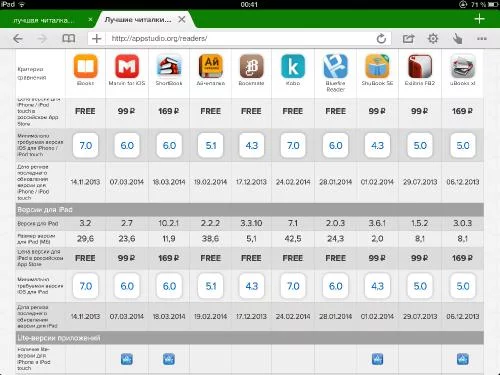
Task: Switch to the first browser tab
Action: pyautogui.click(x=43, y=20)
